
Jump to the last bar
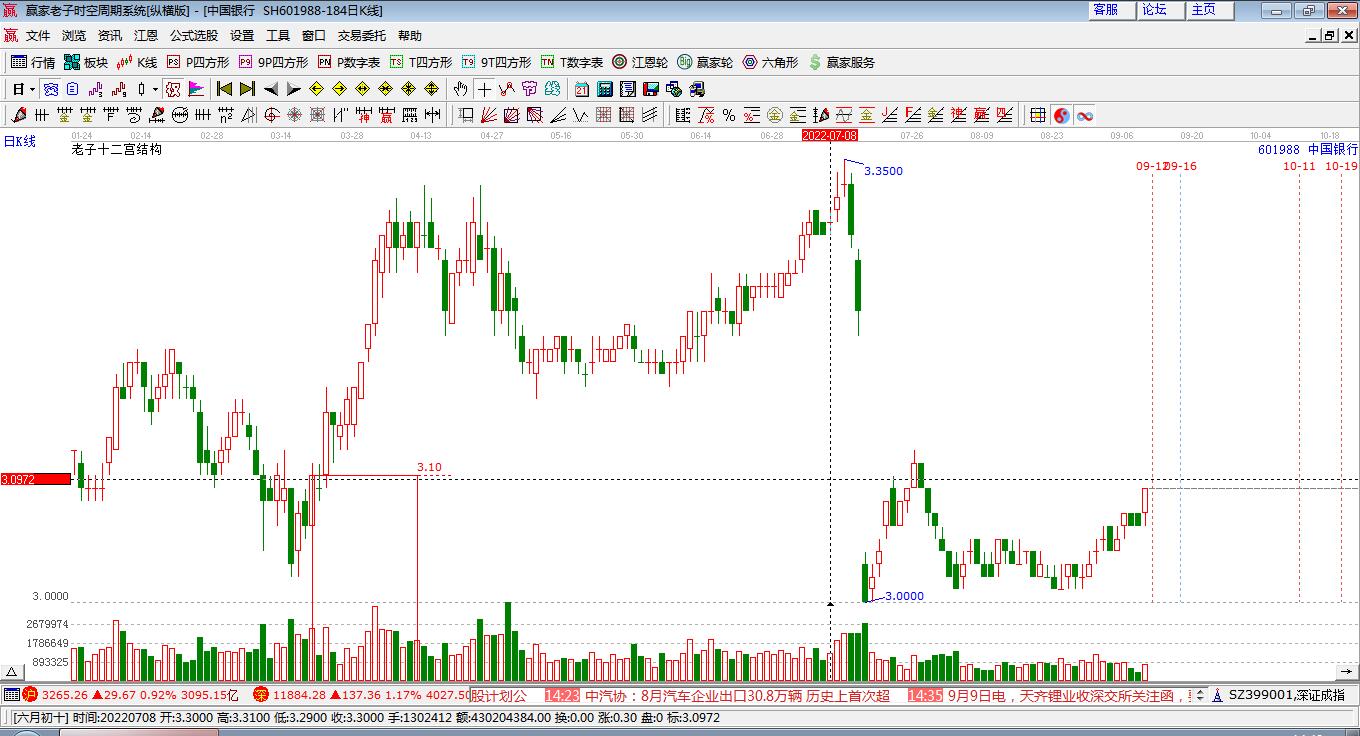point(247,89)
